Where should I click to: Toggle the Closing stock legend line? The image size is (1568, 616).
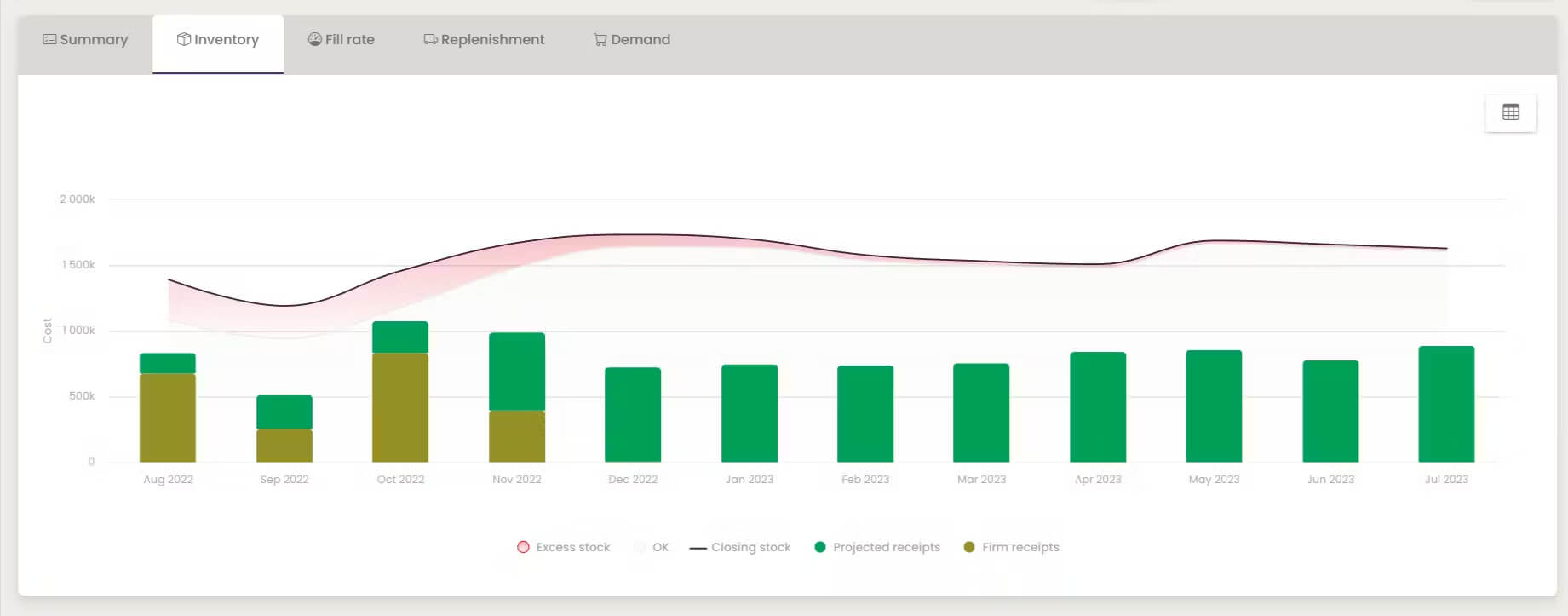tap(740, 547)
